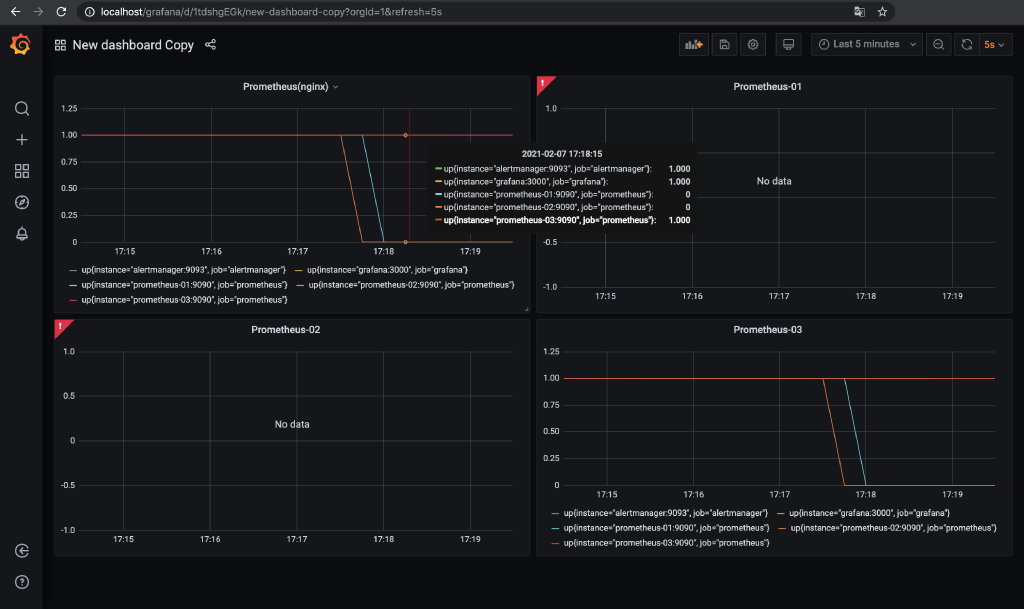Save the dashboard using the floppy disk icon
The image size is (1024, 609).
[723, 44]
